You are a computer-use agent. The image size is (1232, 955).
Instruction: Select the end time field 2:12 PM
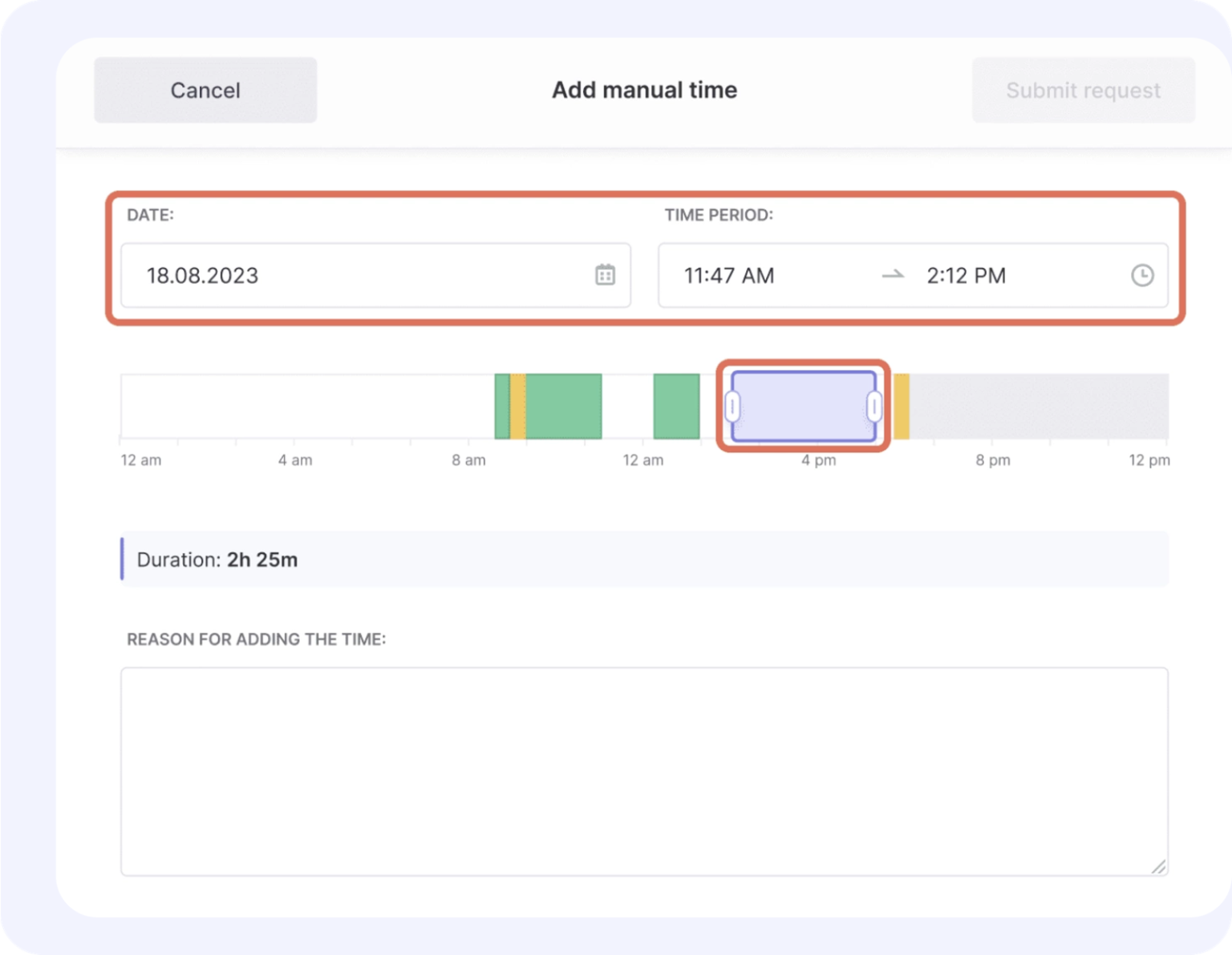[966, 275]
